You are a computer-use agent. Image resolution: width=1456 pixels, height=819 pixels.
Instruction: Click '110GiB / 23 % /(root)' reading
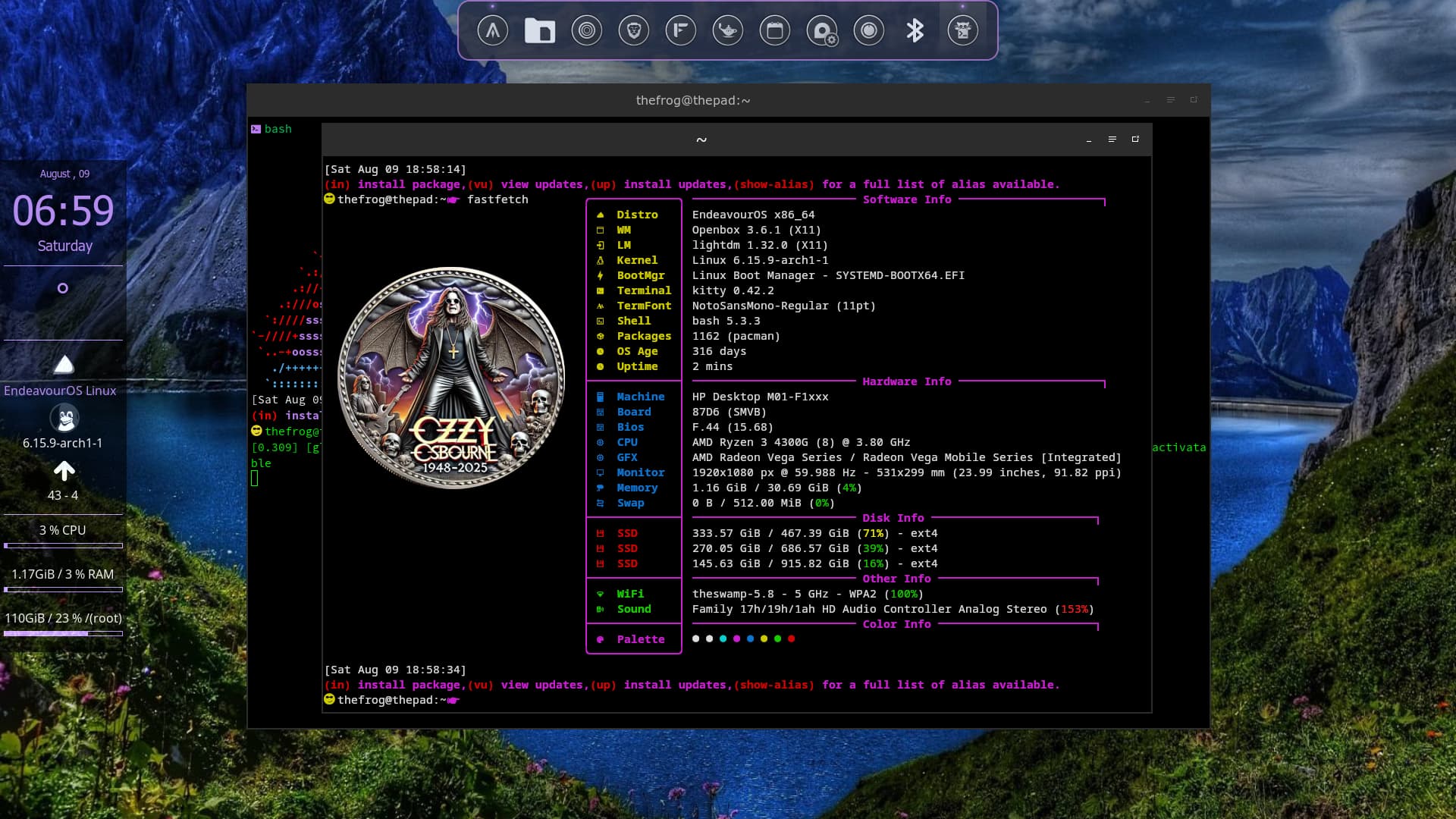63,618
